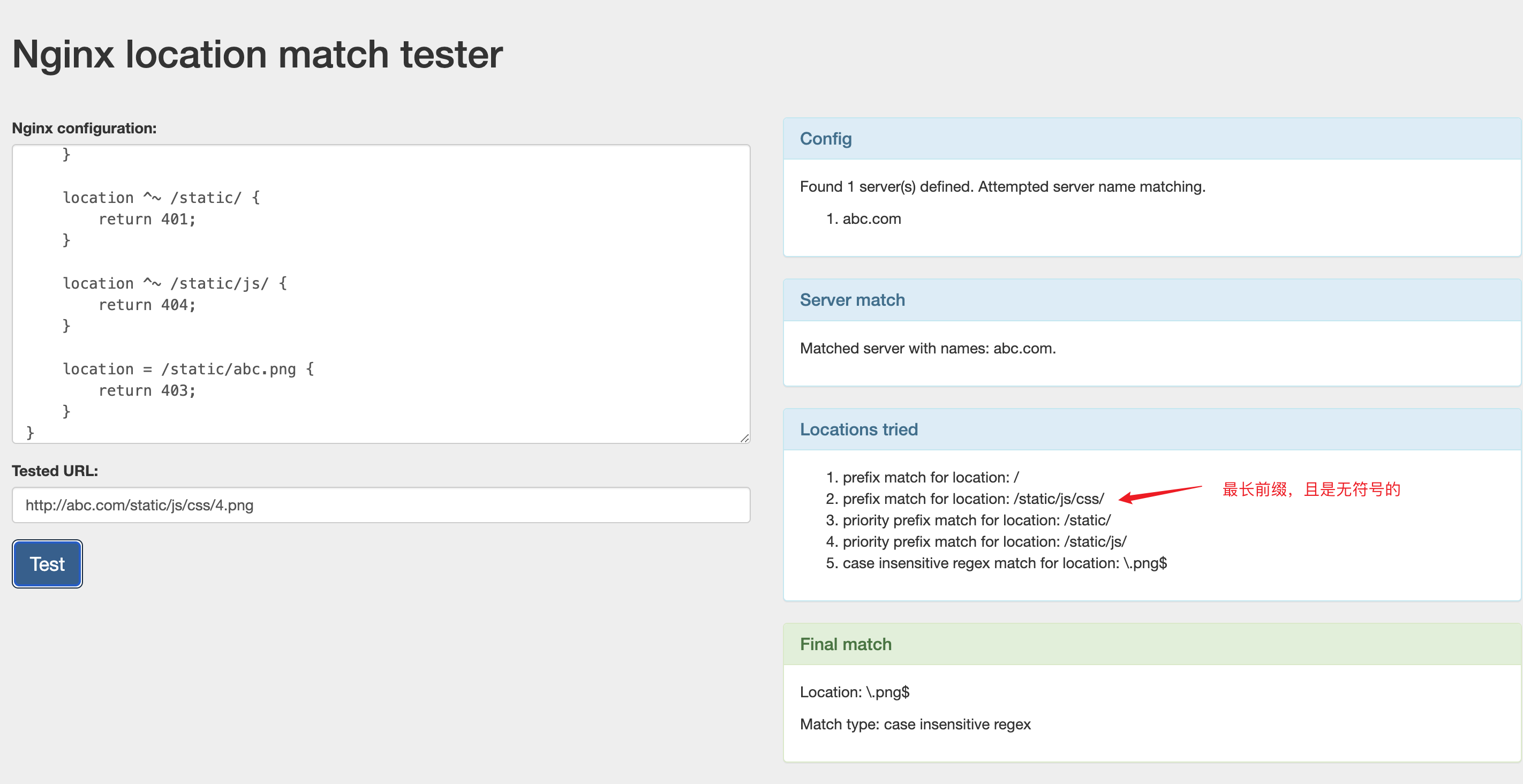This screenshot has height=784, width=1523.
Task: Click the 'location = /static/abc.png' config line
Action: tap(188, 369)
